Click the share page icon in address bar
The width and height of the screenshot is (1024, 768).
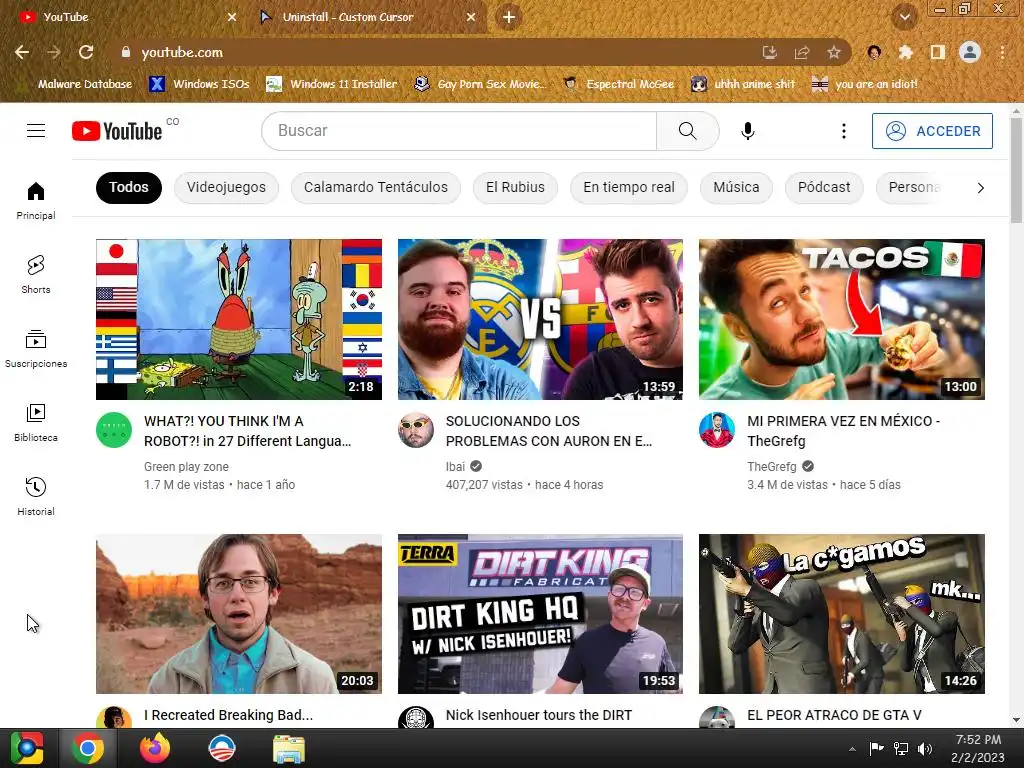coord(801,52)
